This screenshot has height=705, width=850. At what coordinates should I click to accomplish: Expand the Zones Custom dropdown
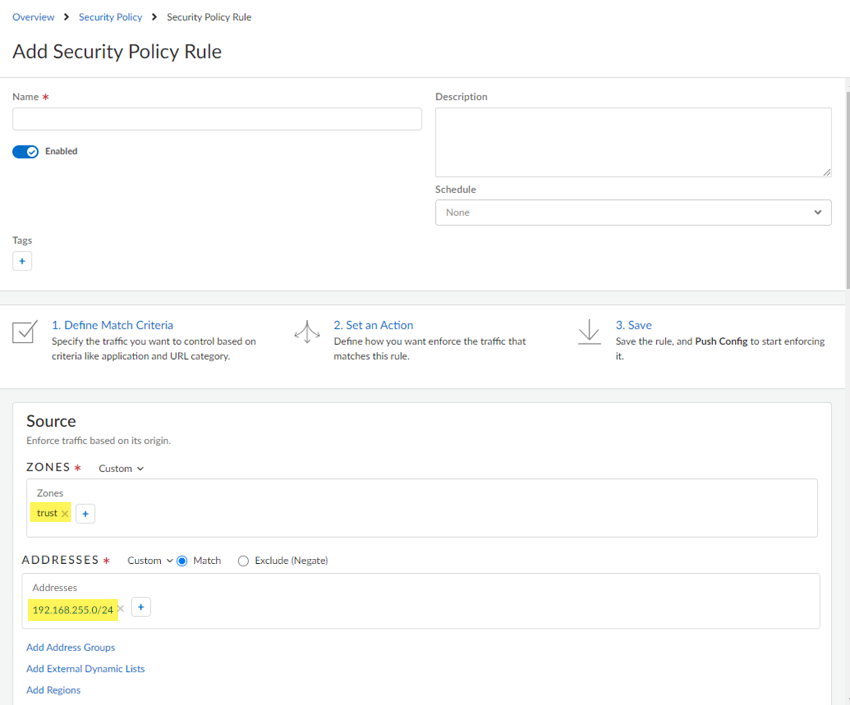(x=121, y=468)
